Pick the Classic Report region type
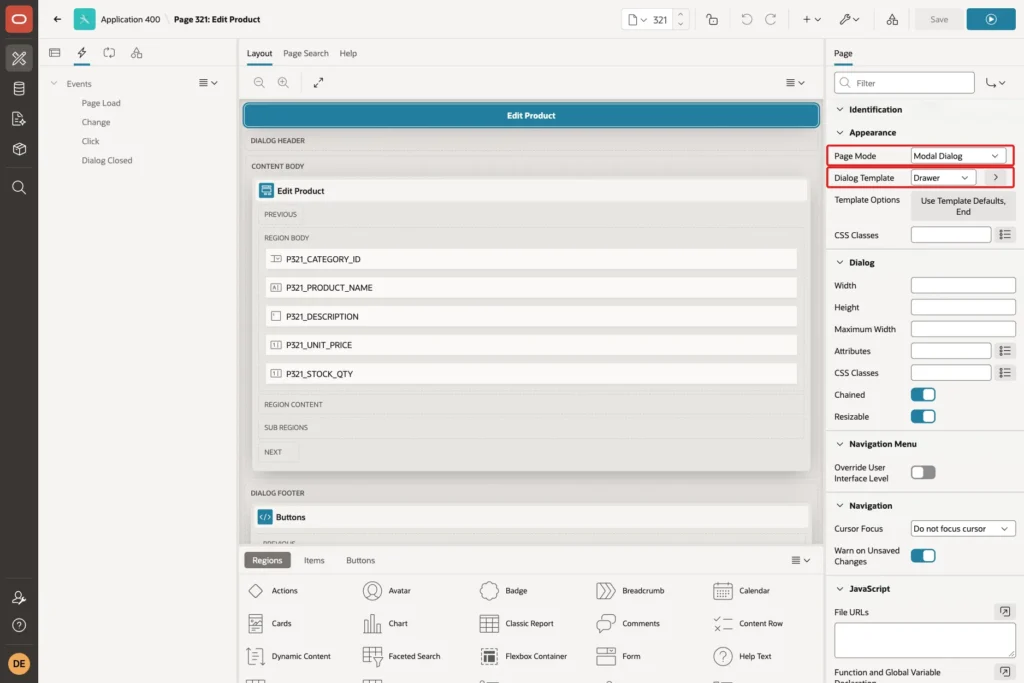Image resolution: width=1024 pixels, height=683 pixels. (517, 624)
